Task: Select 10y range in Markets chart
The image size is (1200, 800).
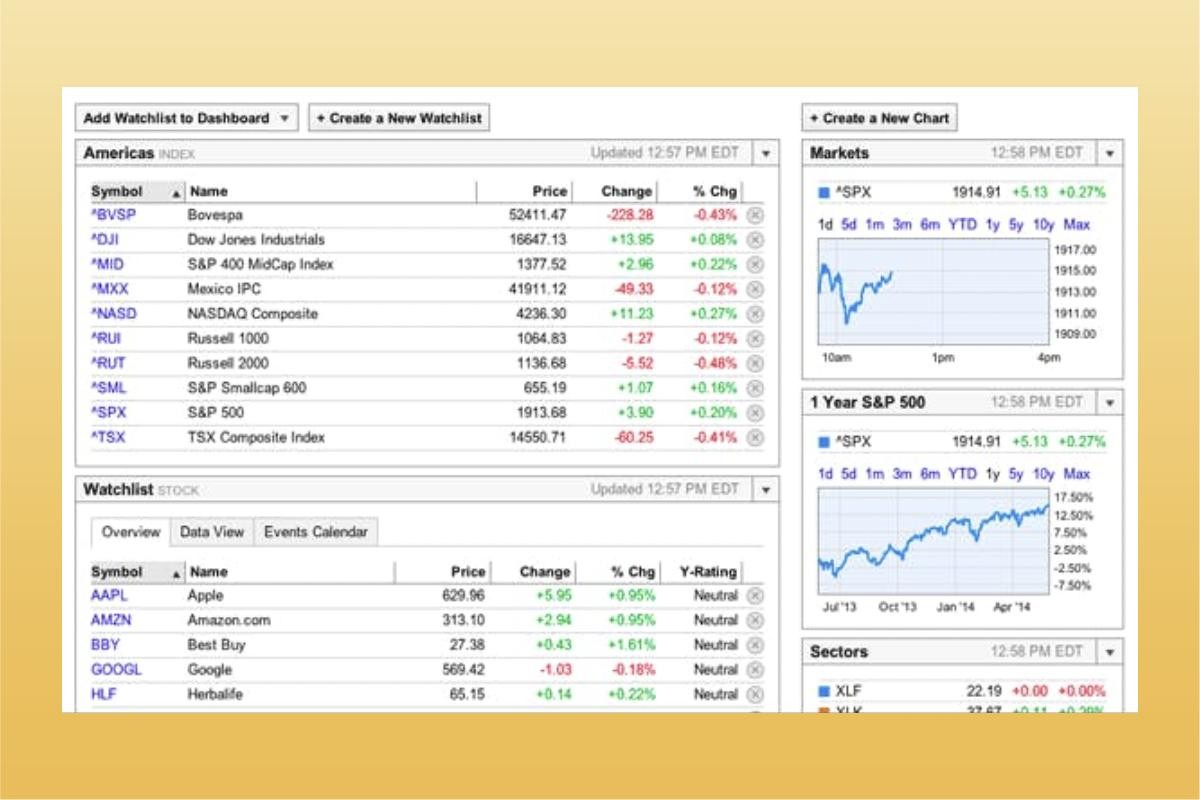Action: pyautogui.click(x=1043, y=225)
